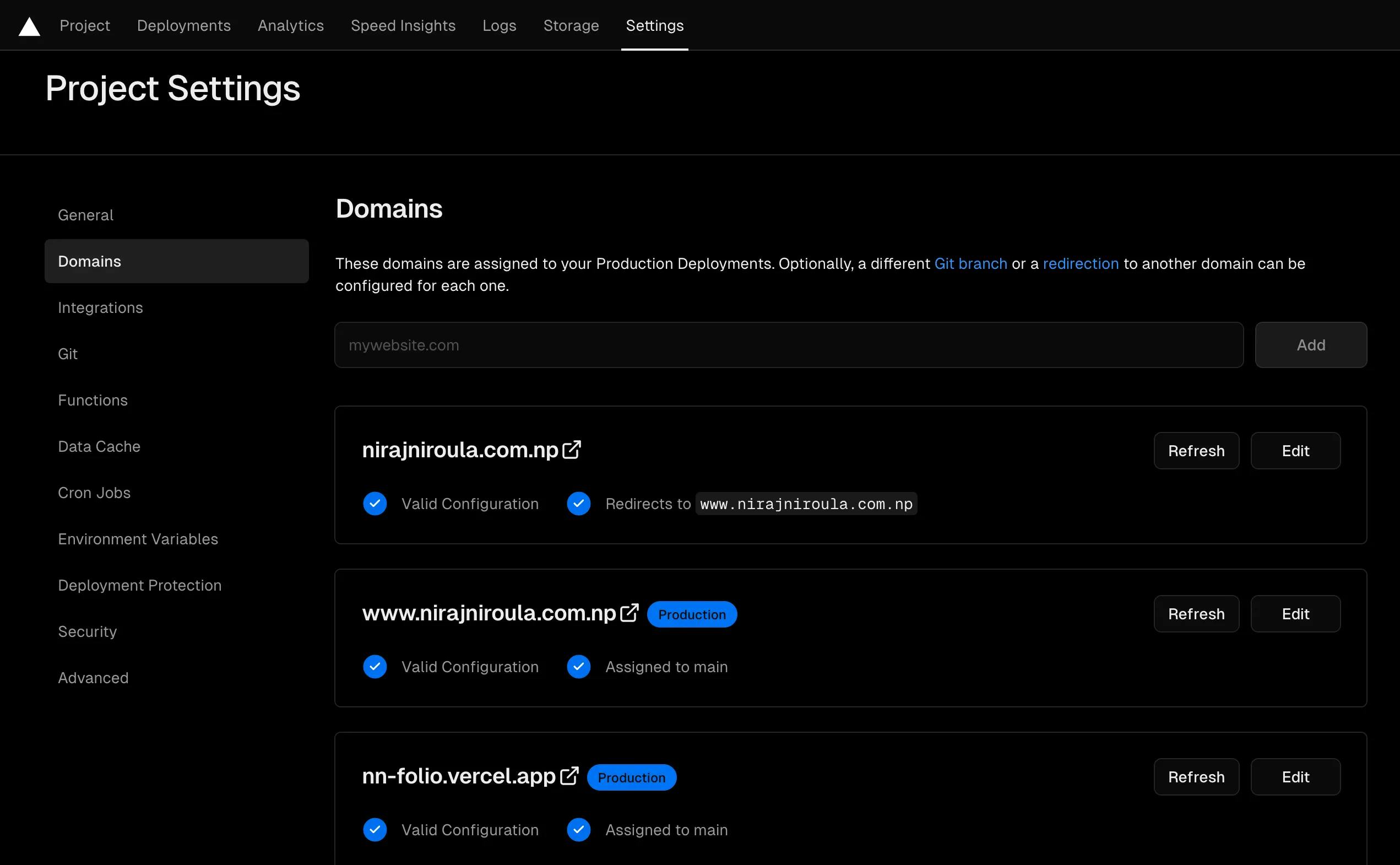Click Valid Configuration checkmark for nn-folio.vercel.app

click(375, 830)
